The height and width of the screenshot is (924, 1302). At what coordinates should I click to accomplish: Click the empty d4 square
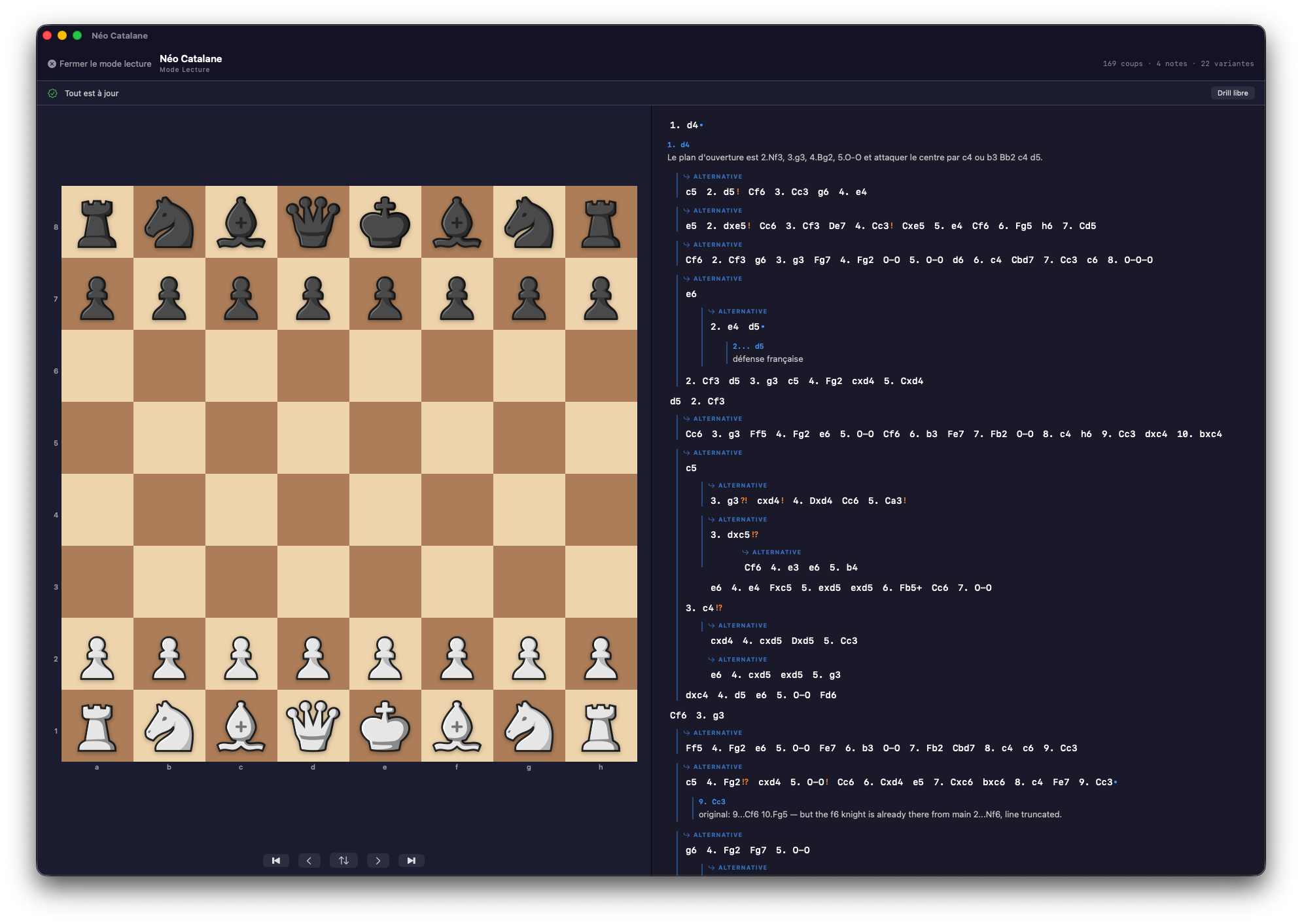coord(313,510)
